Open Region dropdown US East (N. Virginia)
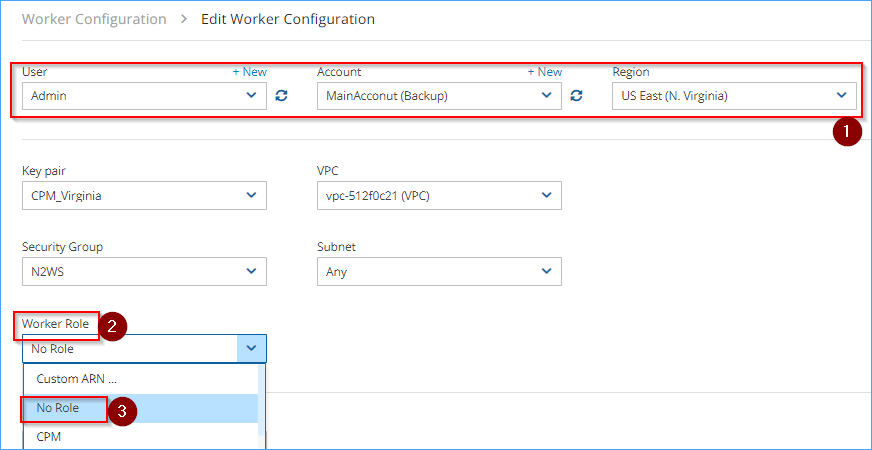 pos(734,96)
